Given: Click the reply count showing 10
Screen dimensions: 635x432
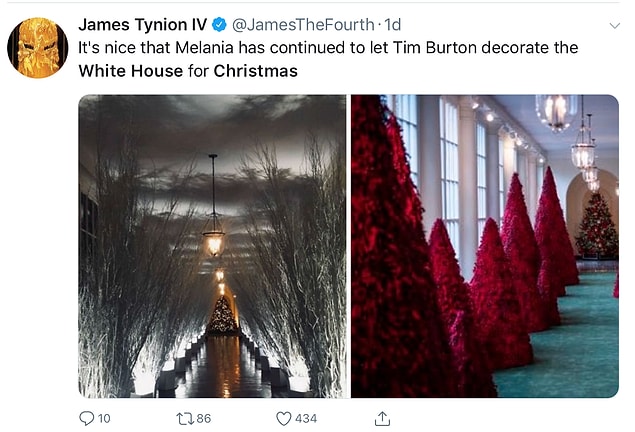Looking at the screenshot, I should (104, 418).
